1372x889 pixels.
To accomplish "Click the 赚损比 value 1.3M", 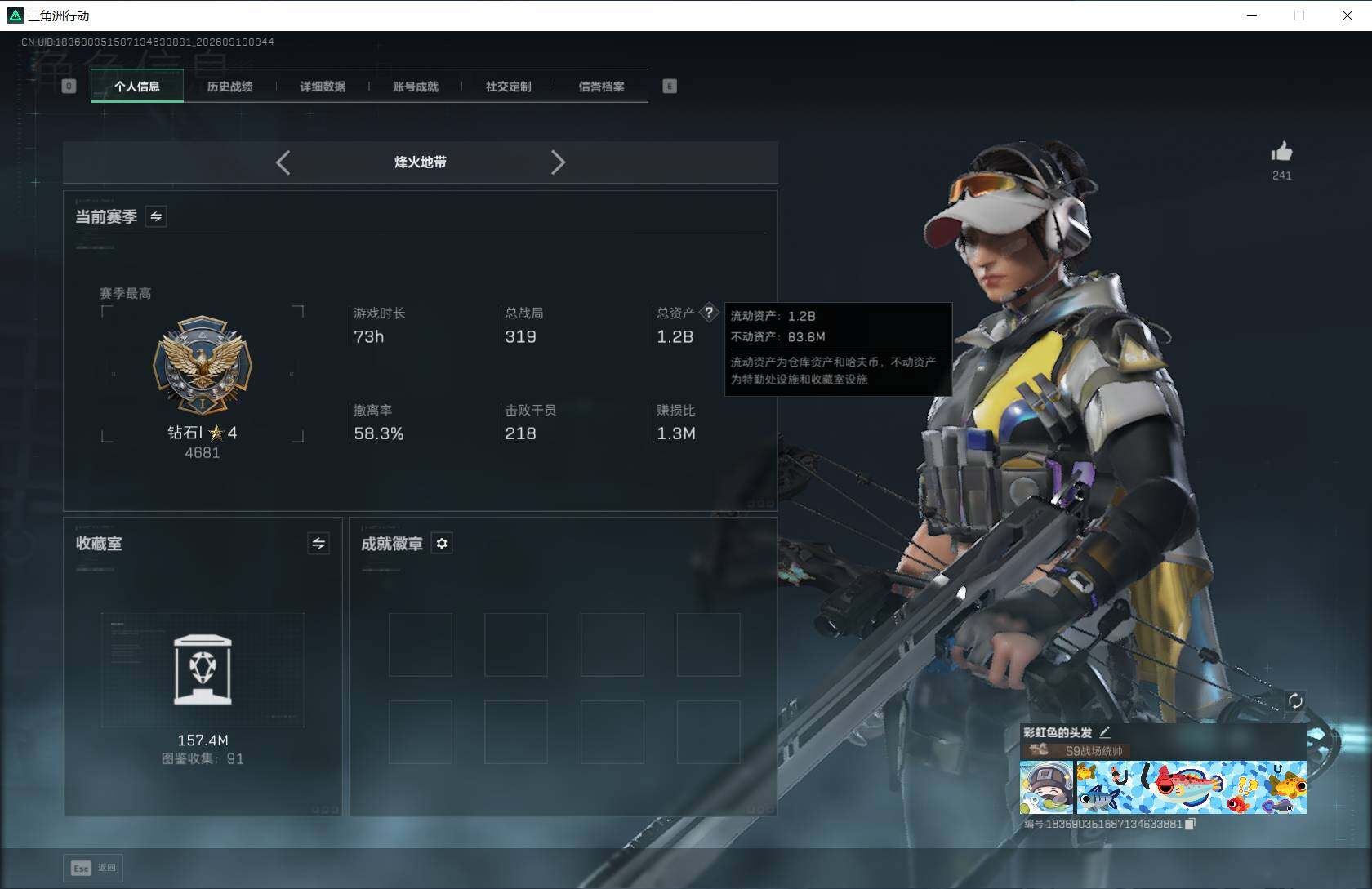I will (676, 433).
